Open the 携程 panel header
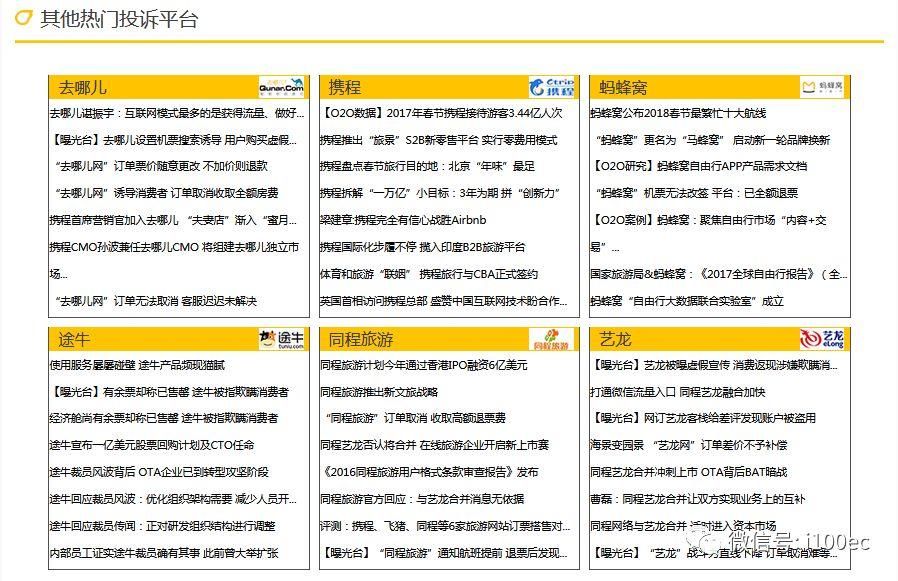The width and height of the screenshot is (898, 581). point(449,87)
